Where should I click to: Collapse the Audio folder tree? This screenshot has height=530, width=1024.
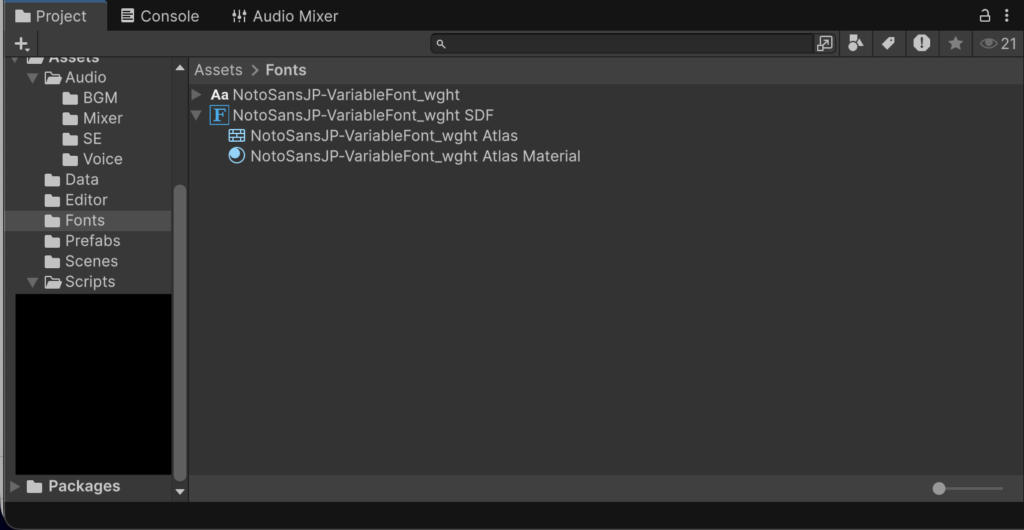pyautogui.click(x=33, y=78)
